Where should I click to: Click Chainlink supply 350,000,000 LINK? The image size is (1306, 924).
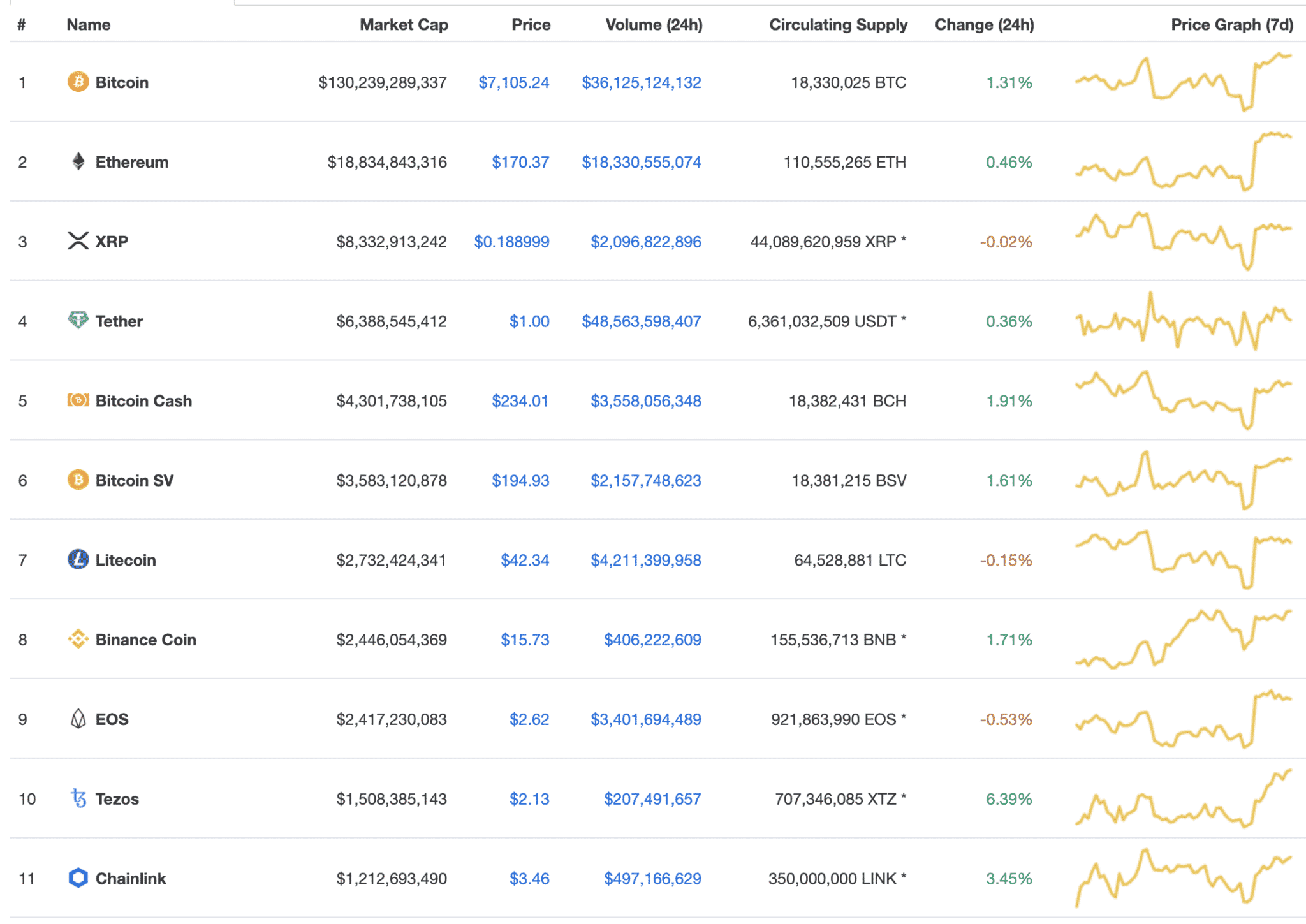tap(837, 879)
